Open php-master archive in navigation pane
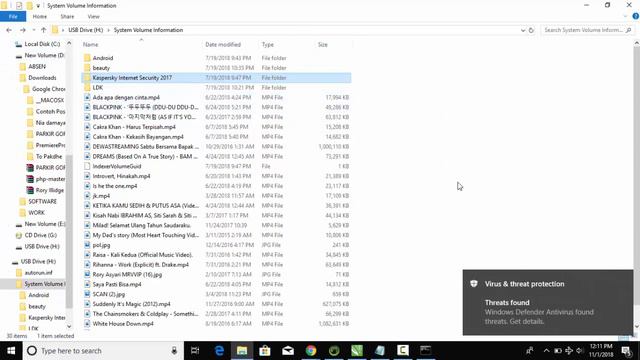Screen dimensions: 640x360 click(50, 179)
